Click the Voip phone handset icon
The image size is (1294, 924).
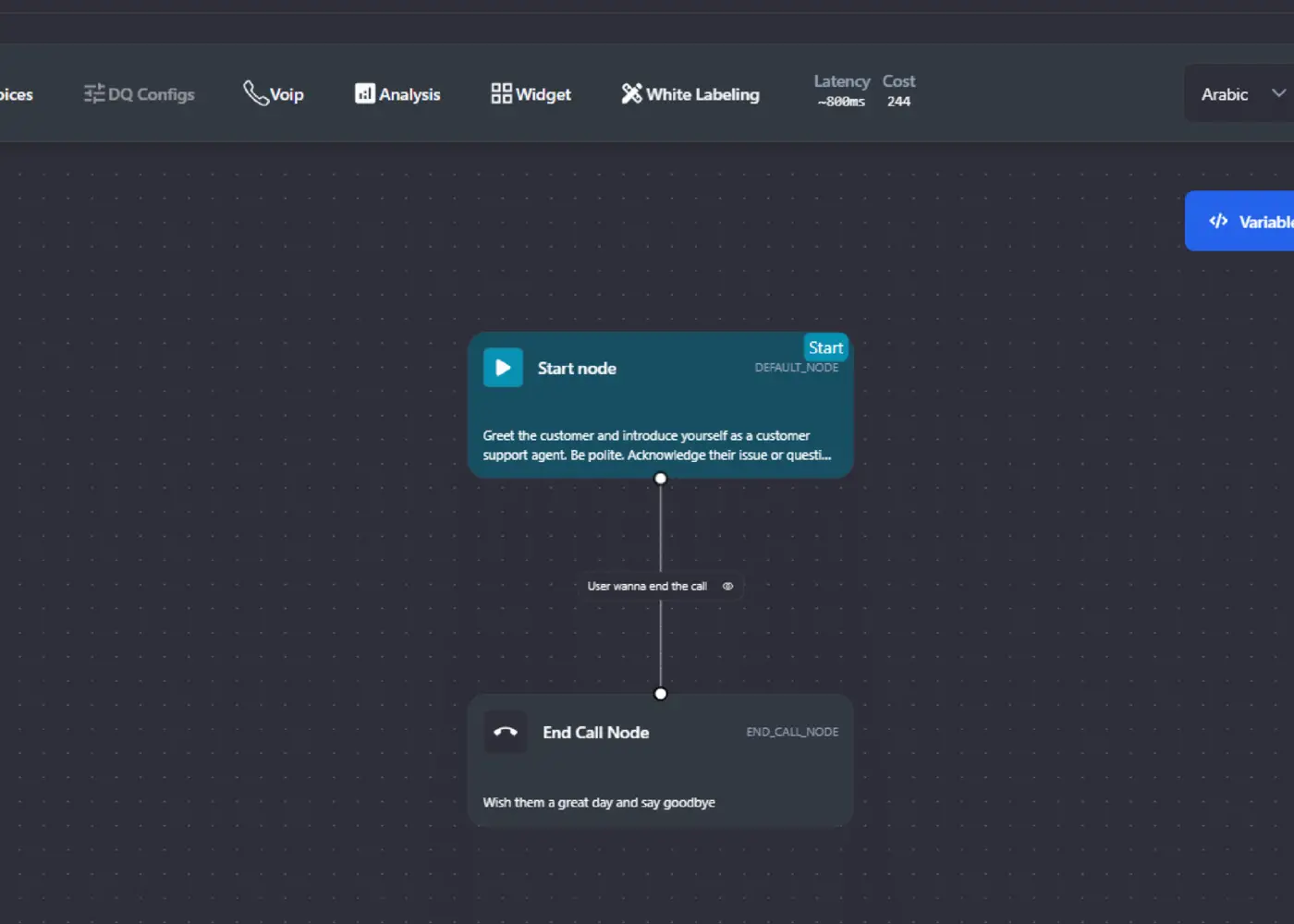pos(254,92)
